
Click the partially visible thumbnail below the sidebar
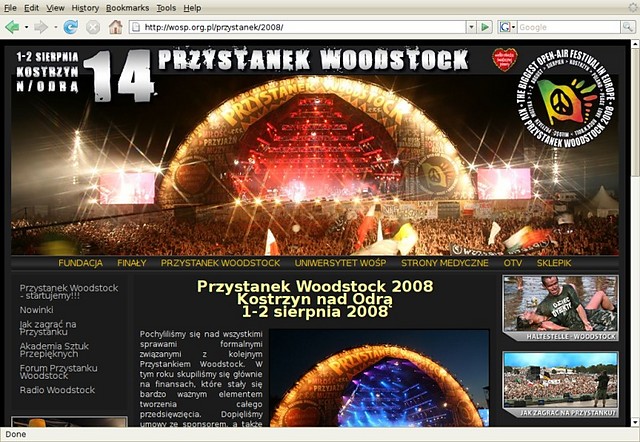pos(69,422)
